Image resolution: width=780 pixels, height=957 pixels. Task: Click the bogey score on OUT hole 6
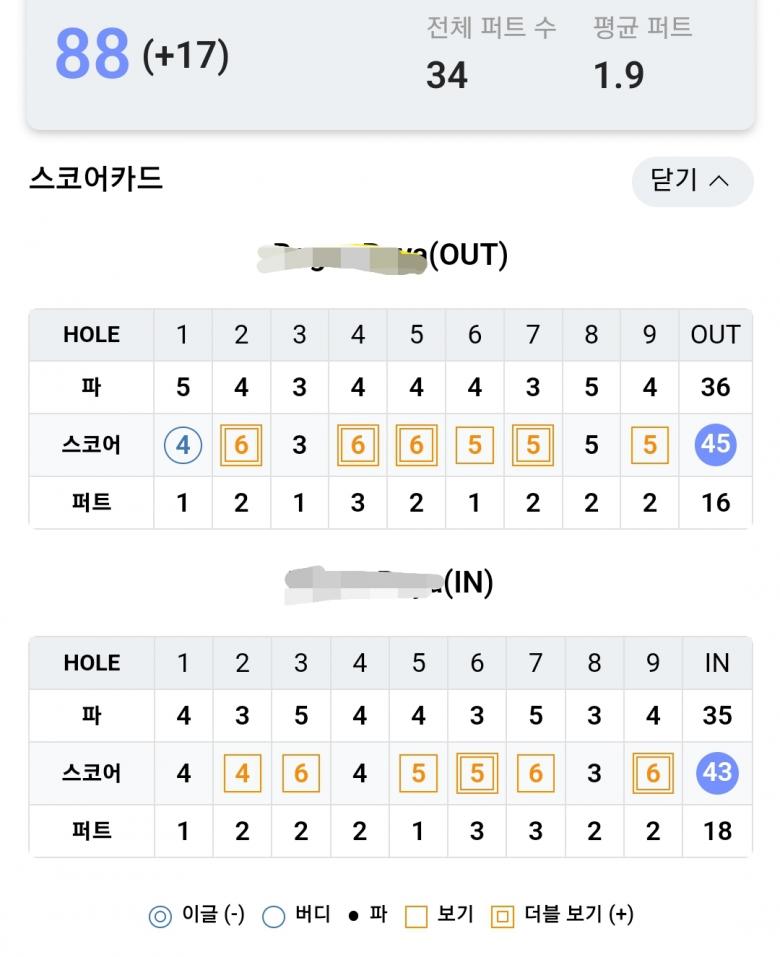click(475, 445)
